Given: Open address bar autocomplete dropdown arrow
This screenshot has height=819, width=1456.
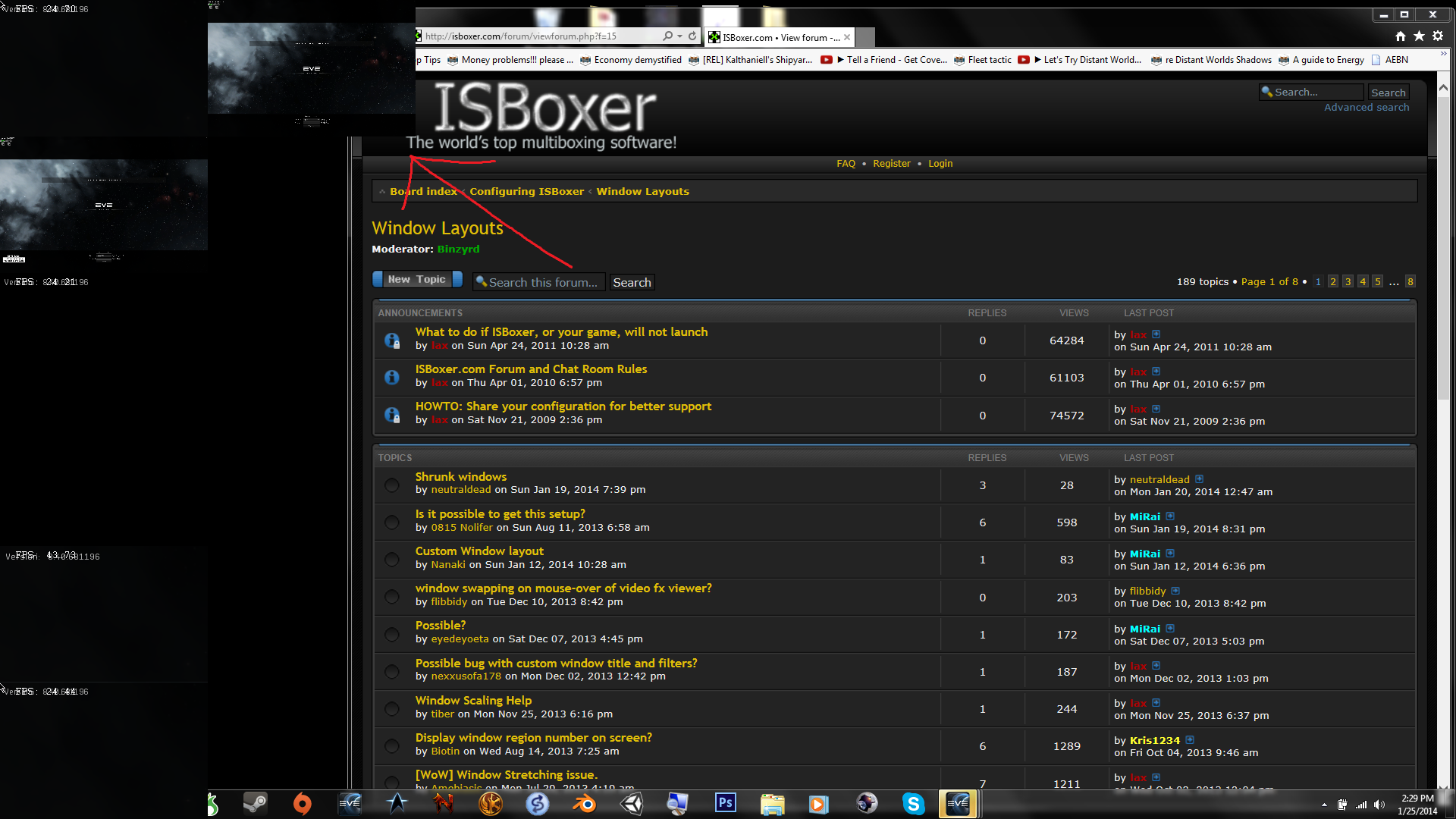Looking at the screenshot, I should (679, 36).
